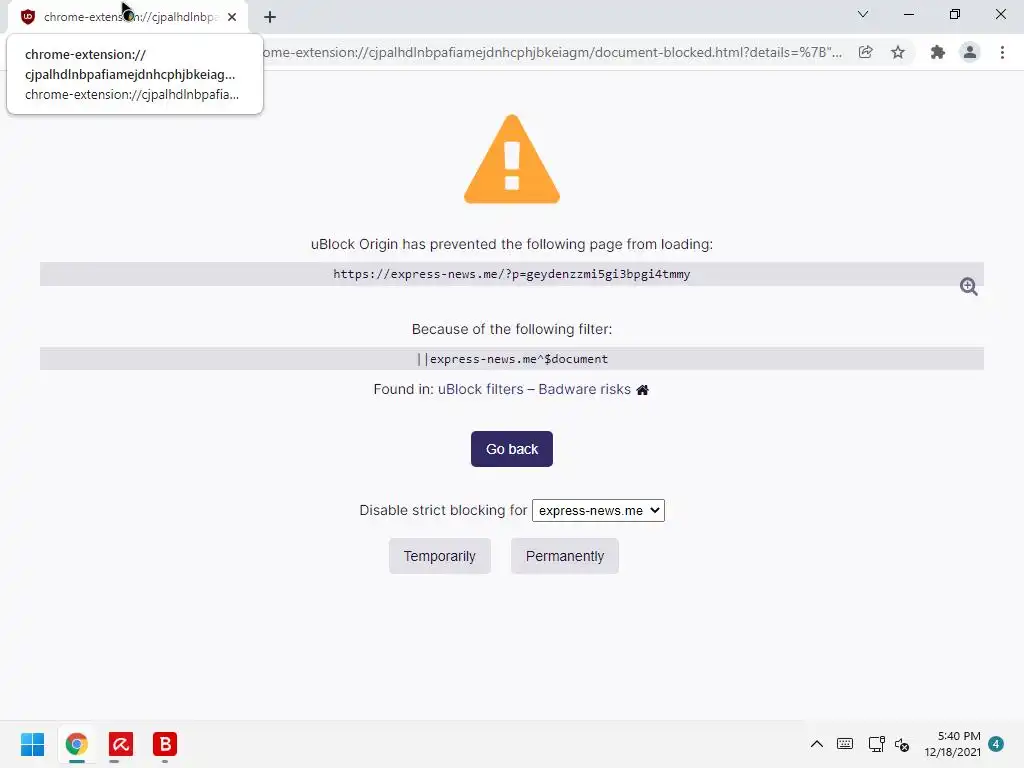The image size is (1024, 768).
Task: Expand the tab search chevron
Action: point(863,14)
